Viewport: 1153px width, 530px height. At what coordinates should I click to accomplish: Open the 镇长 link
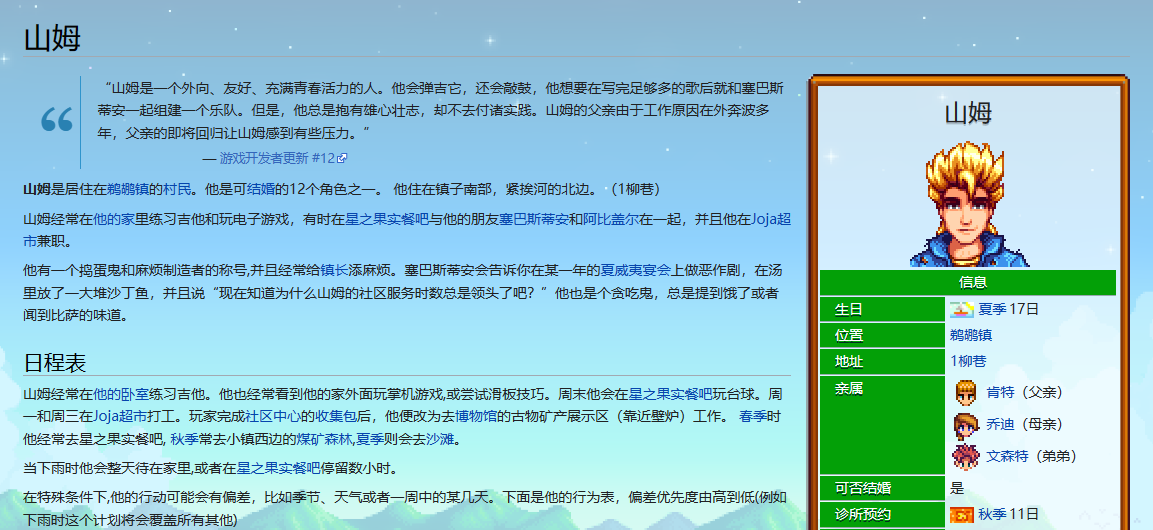click(x=335, y=271)
